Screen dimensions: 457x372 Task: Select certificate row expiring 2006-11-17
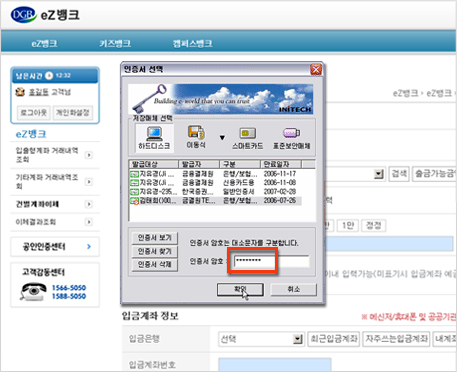click(215, 174)
